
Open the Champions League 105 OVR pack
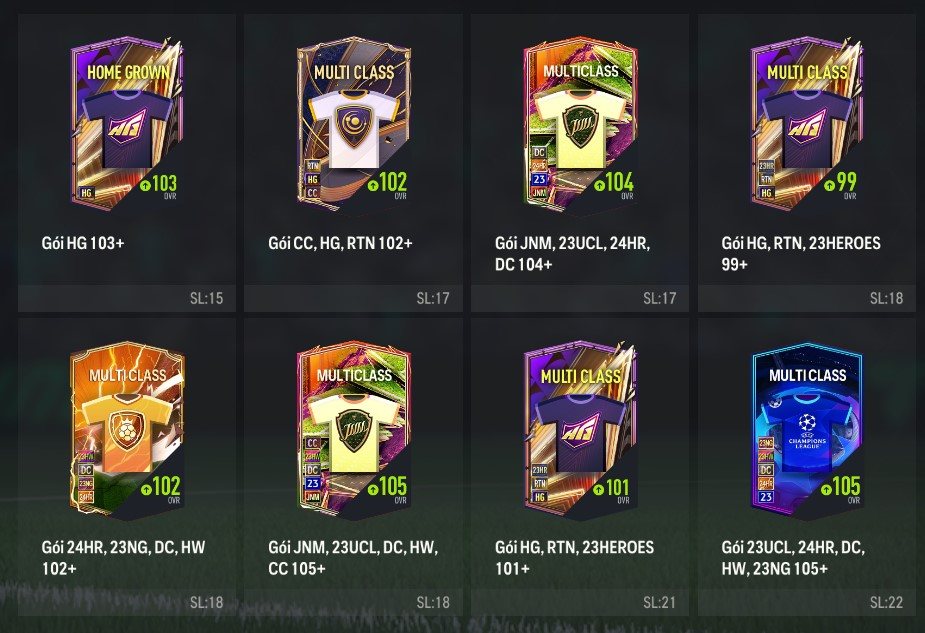tap(807, 429)
